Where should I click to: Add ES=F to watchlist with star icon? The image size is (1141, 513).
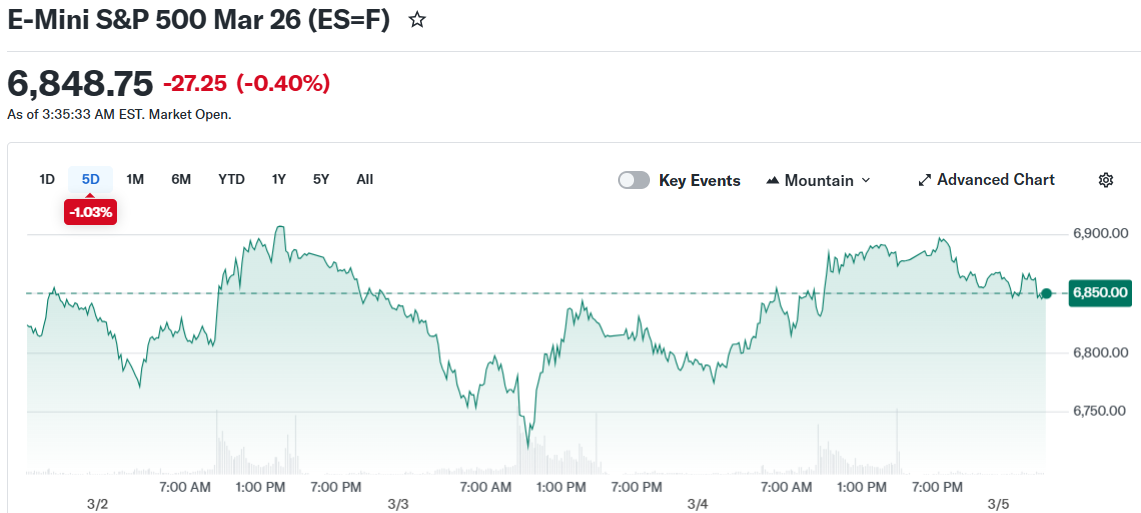(x=417, y=20)
